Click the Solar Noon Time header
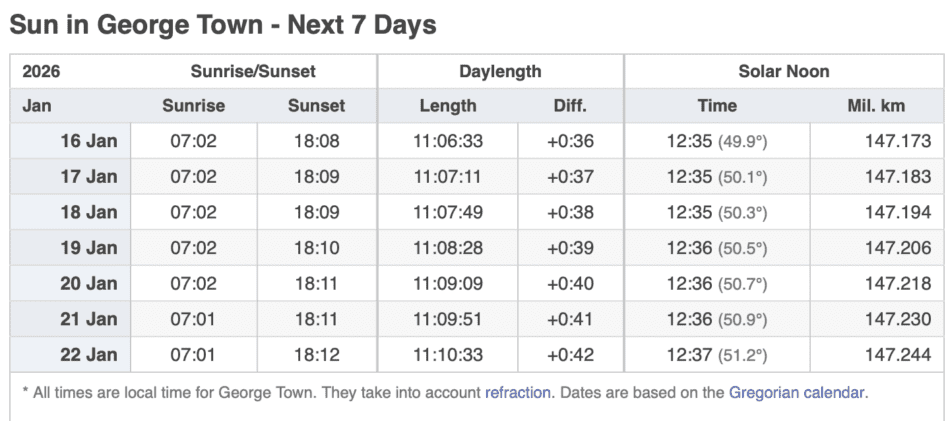This screenshot has width=950, height=421. (716, 106)
